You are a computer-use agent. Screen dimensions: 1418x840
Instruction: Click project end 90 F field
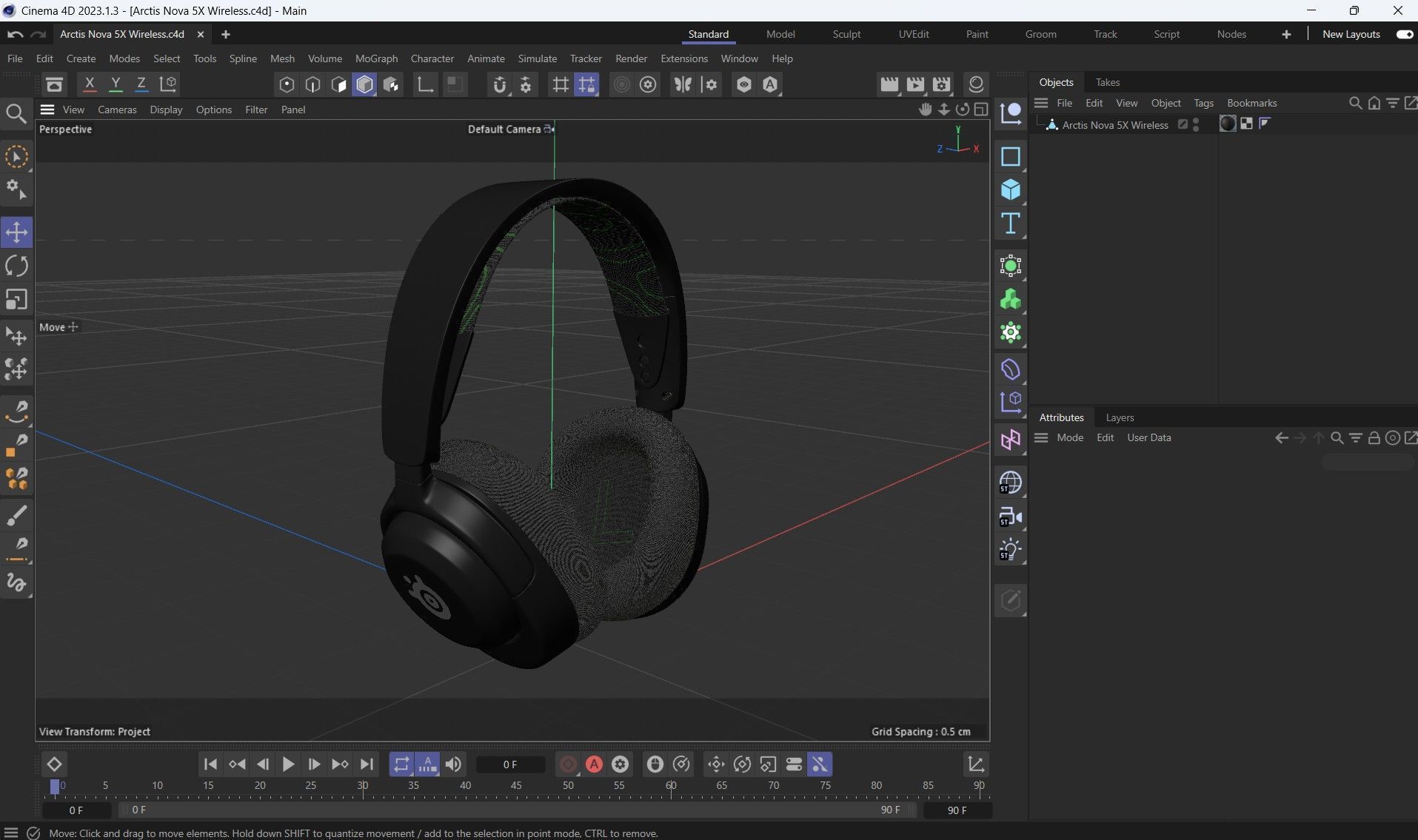957,810
